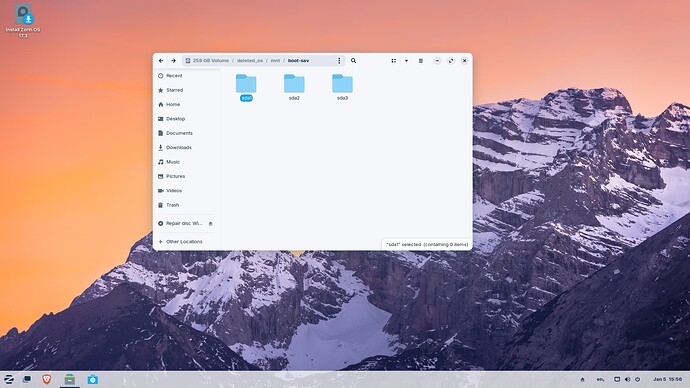Click the "sda1" selected status text
This screenshot has height=388, width=690.
[427, 245]
